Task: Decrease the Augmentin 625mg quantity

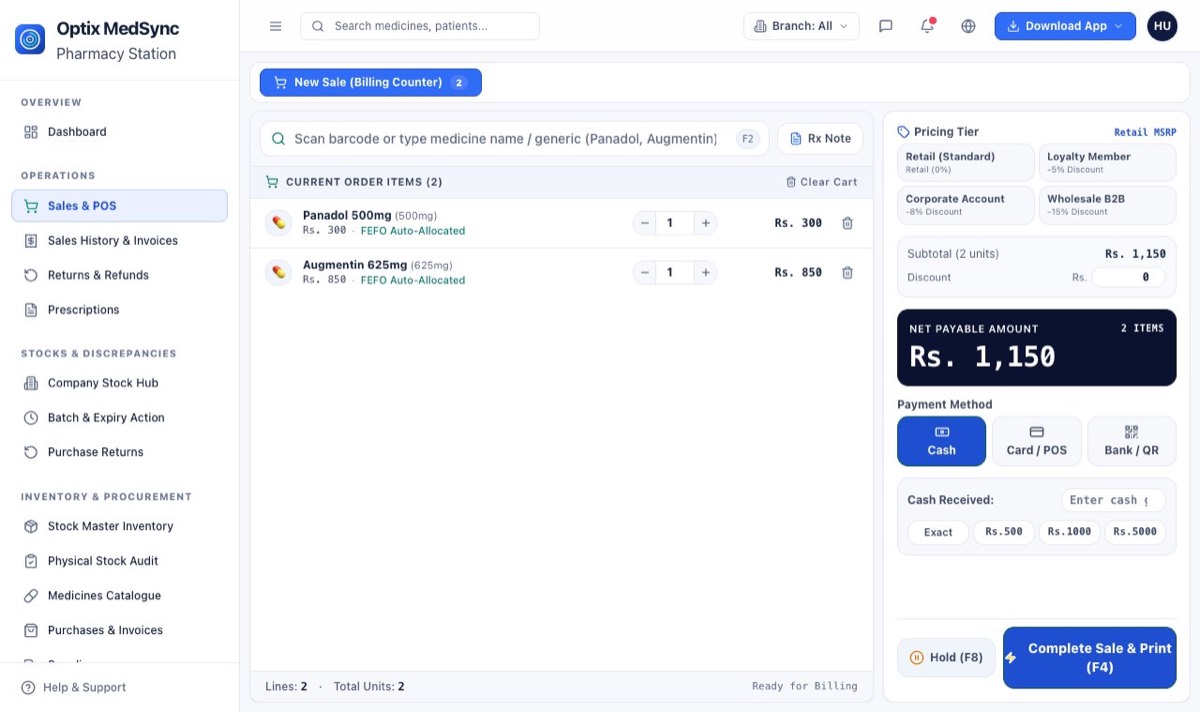Action: 645,272
